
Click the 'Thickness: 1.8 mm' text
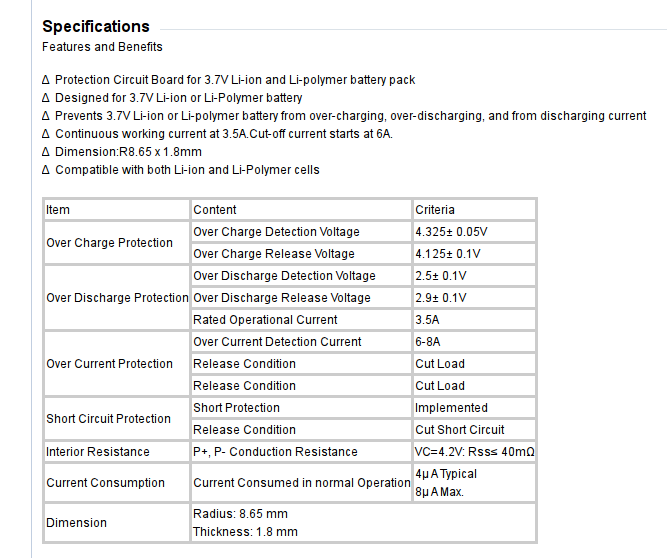click(x=245, y=532)
